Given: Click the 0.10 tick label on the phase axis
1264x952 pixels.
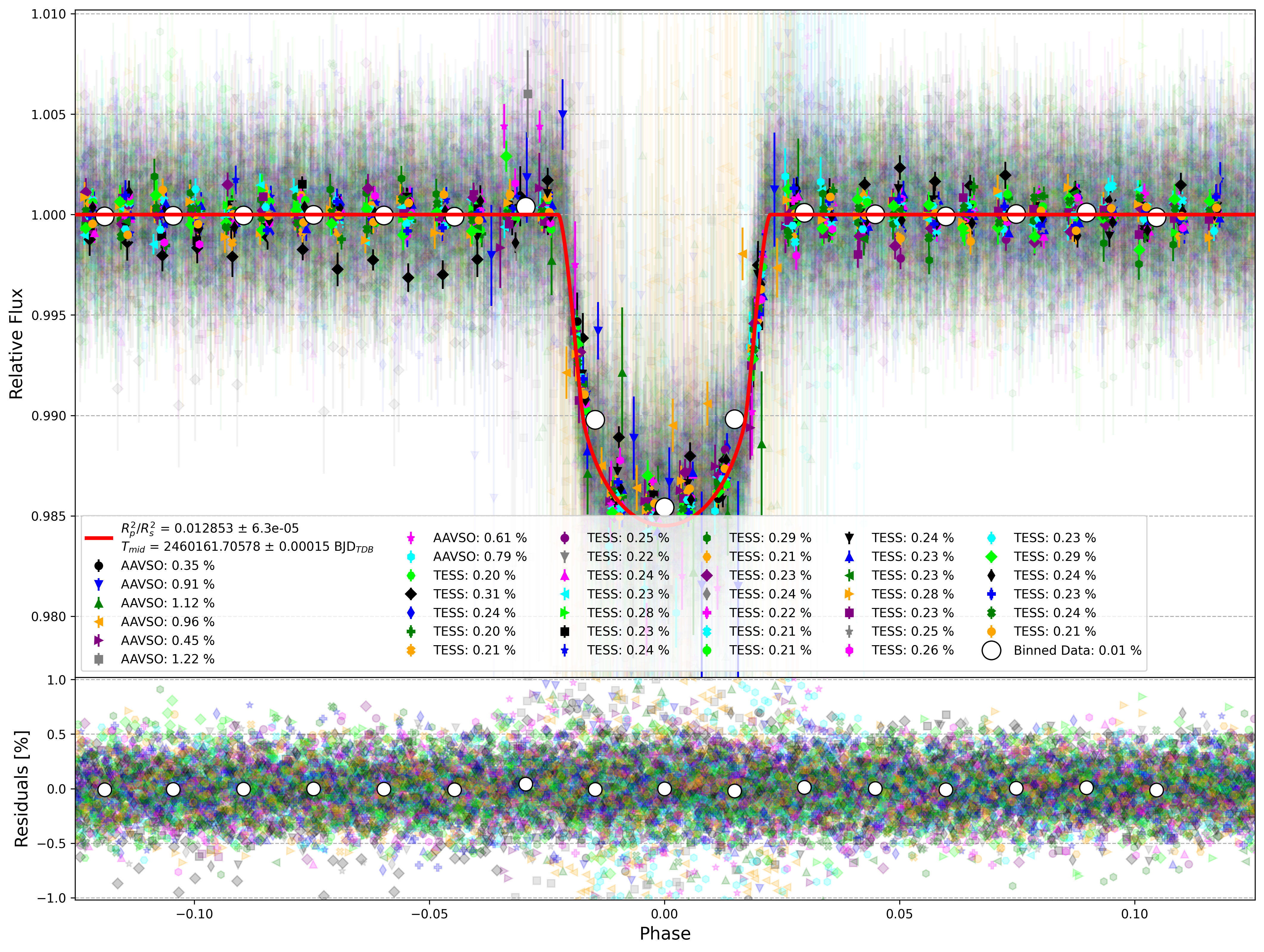Looking at the screenshot, I should coord(1134,914).
